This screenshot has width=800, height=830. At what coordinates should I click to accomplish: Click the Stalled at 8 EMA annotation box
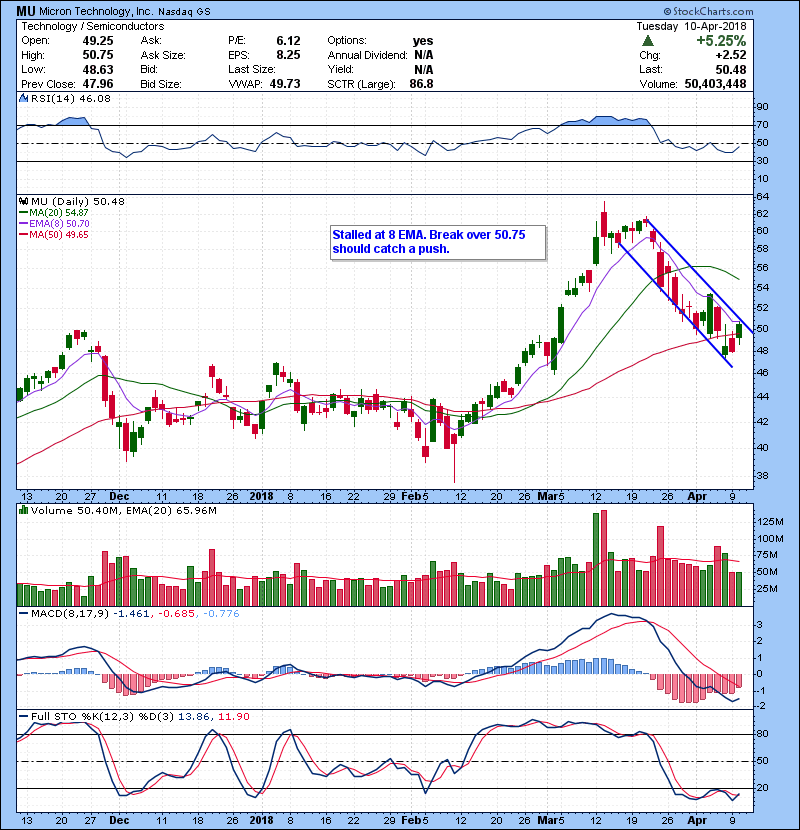click(438, 242)
